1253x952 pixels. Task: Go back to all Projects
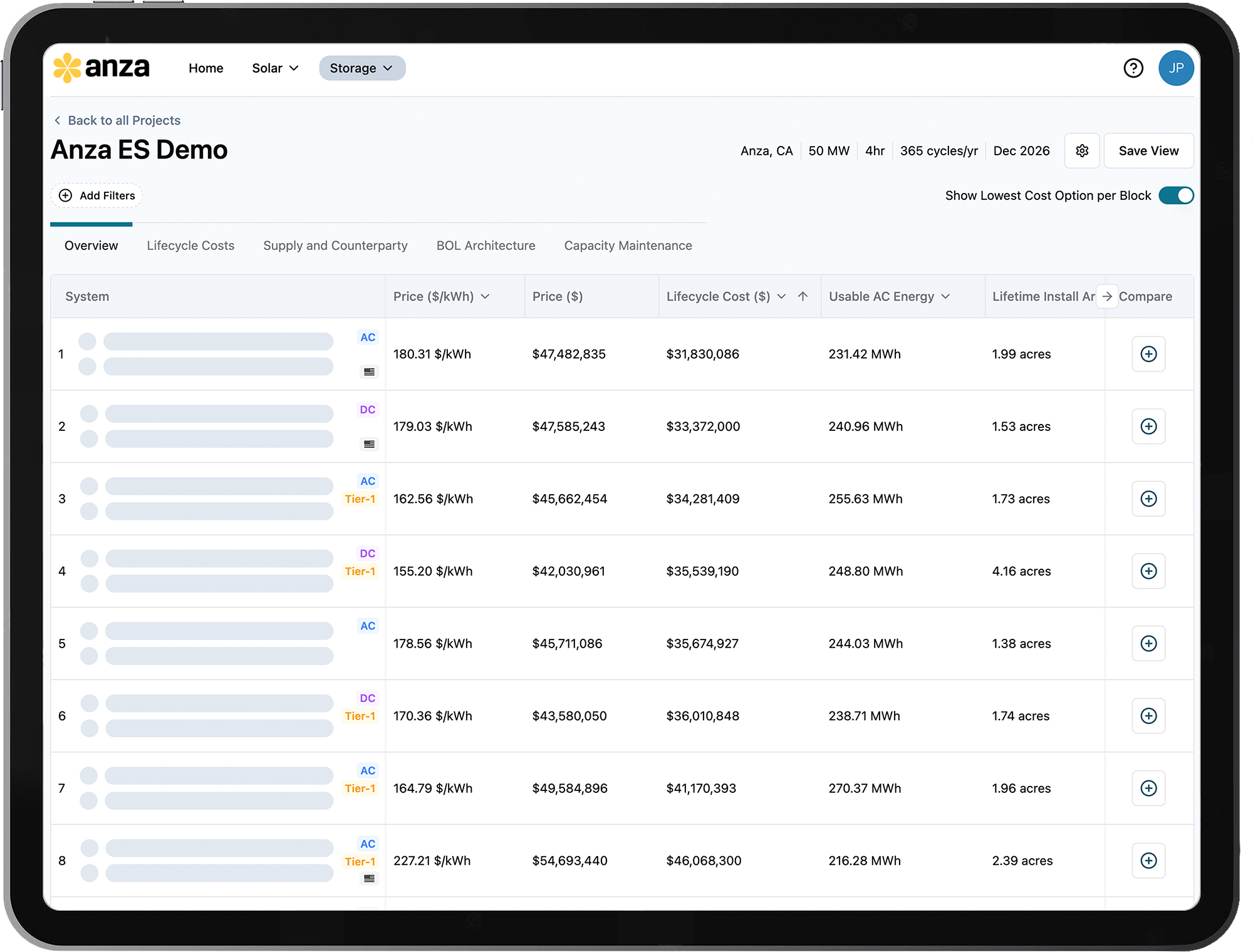[x=117, y=120]
